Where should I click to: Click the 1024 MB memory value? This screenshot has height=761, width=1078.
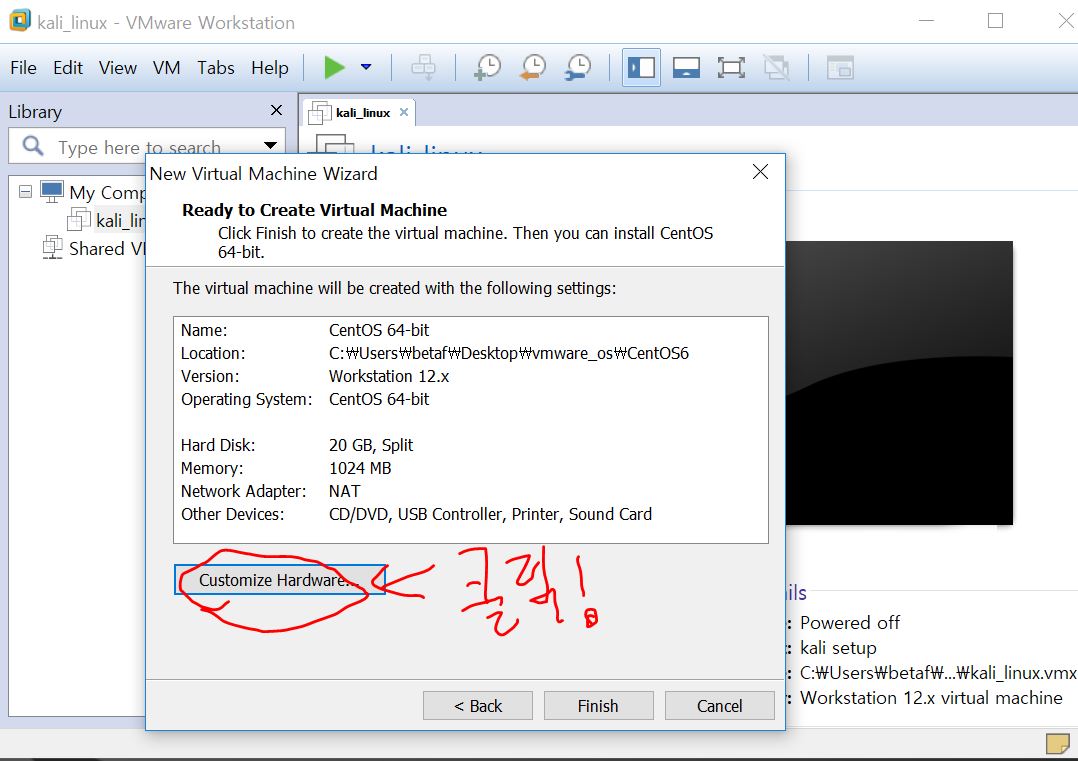tap(360, 468)
